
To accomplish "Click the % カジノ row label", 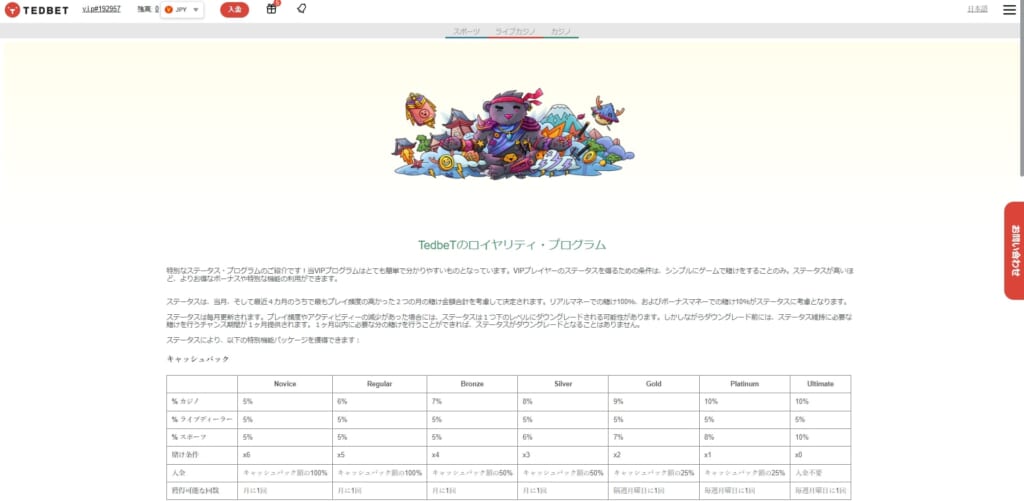I will pyautogui.click(x=202, y=402).
